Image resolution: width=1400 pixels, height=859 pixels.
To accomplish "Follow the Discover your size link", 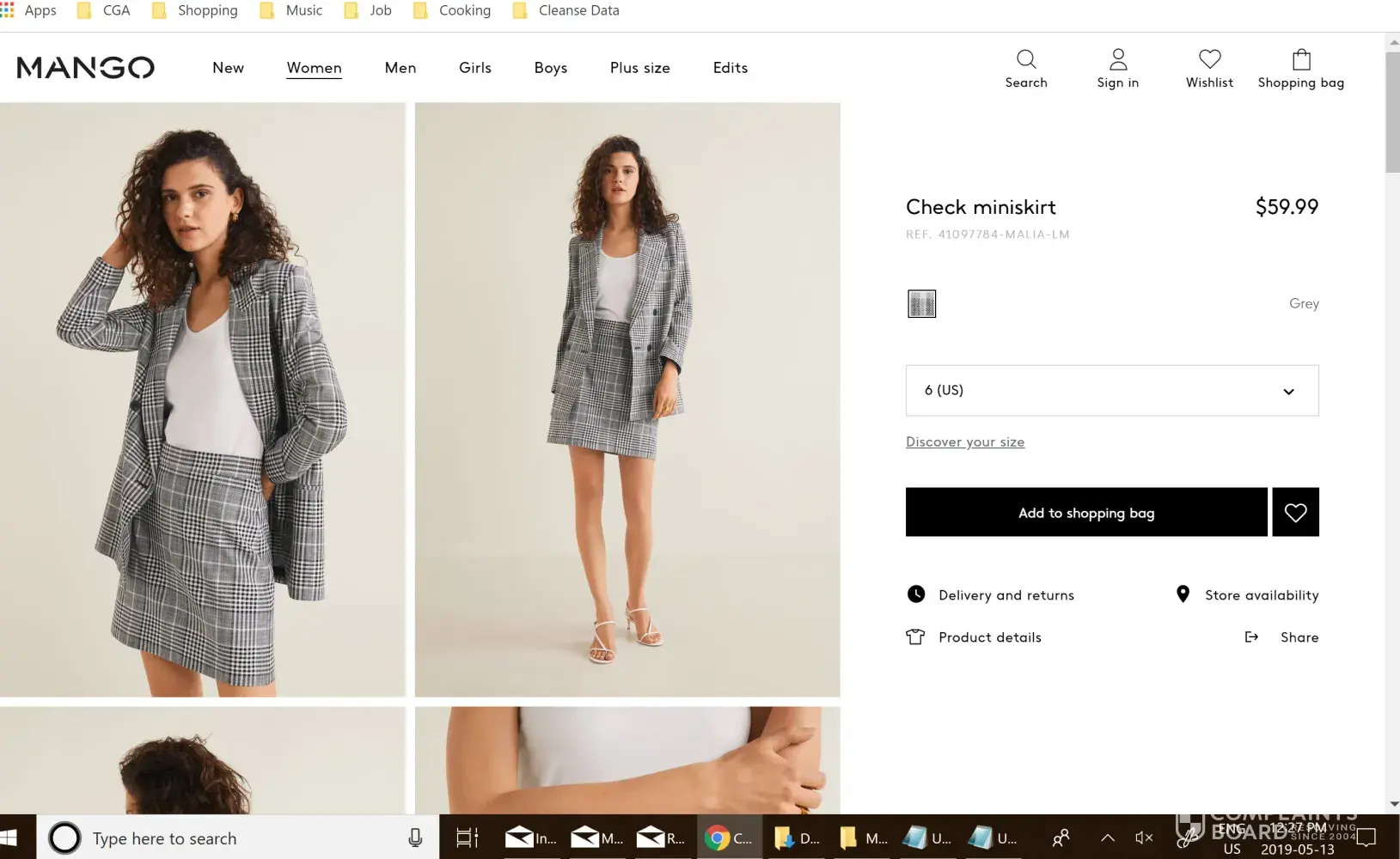I will point(965,442).
